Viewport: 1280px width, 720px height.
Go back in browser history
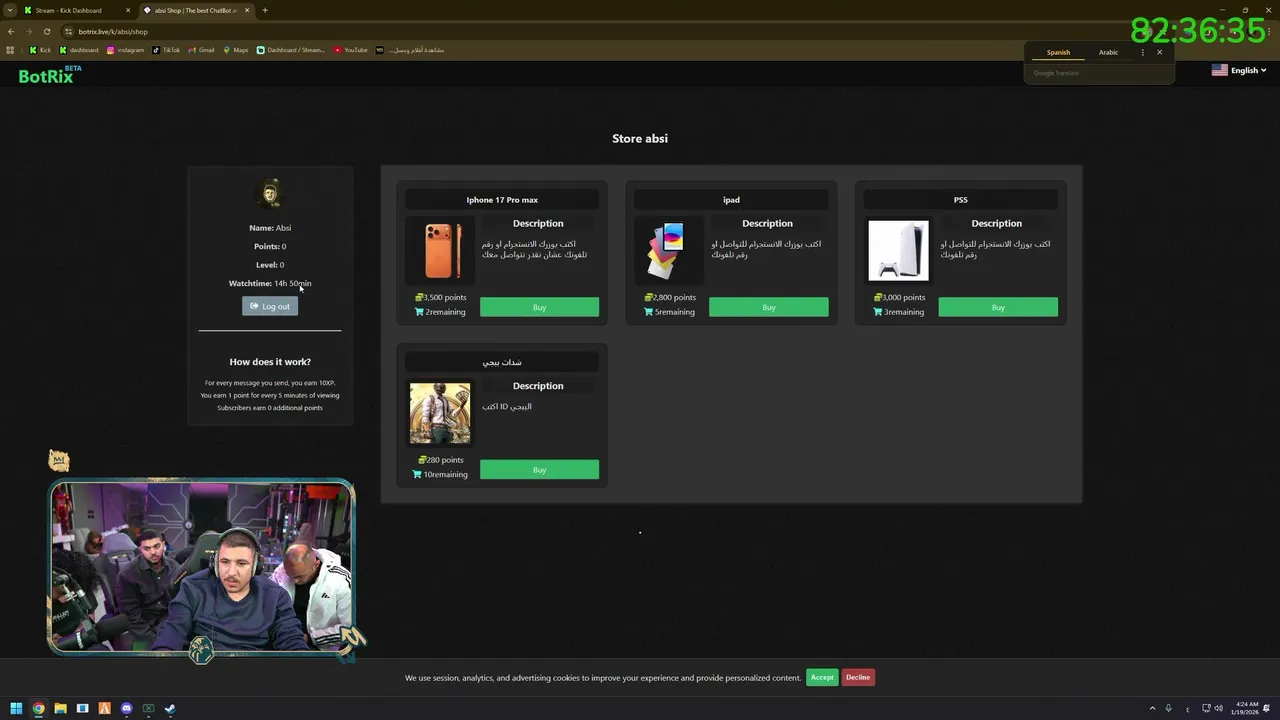pyautogui.click(x=10, y=31)
